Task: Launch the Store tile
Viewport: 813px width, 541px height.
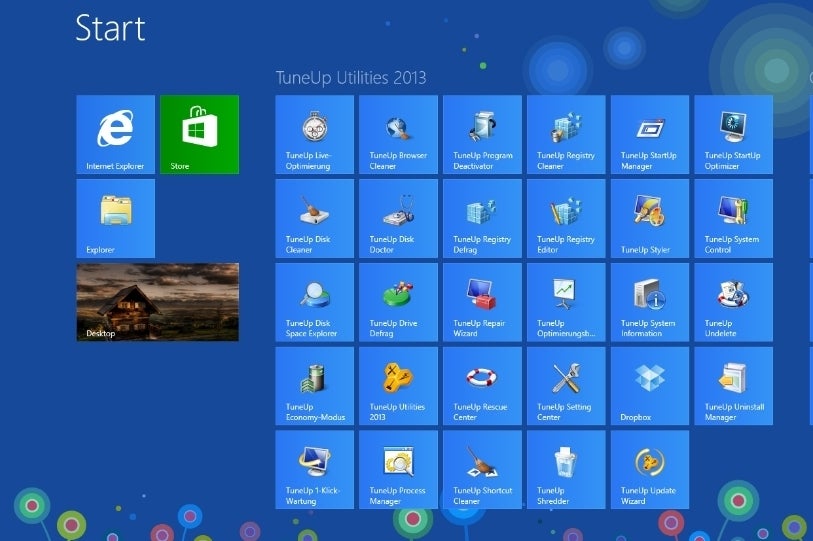Action: [x=200, y=134]
